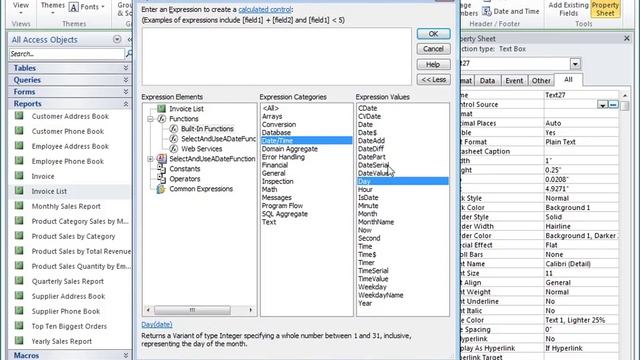Click the Constants icon in Expression Elements
This screenshot has width=640, height=360.
(162, 169)
